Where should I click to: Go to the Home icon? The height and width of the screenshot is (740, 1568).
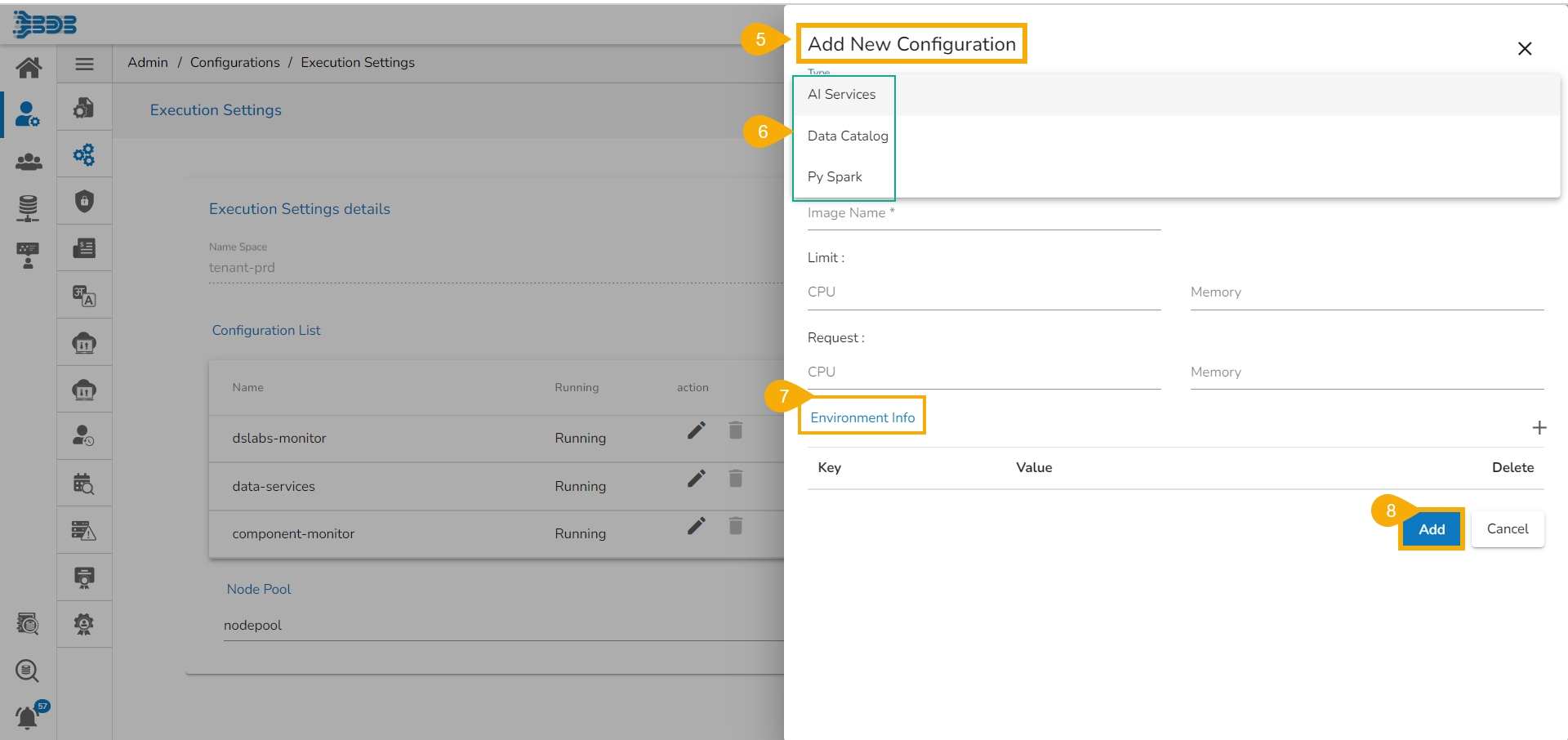29,68
